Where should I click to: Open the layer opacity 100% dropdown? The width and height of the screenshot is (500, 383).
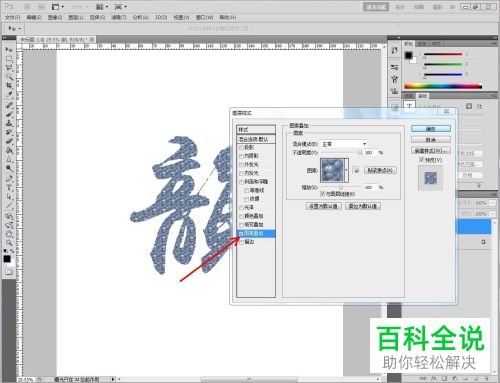[x=493, y=203]
